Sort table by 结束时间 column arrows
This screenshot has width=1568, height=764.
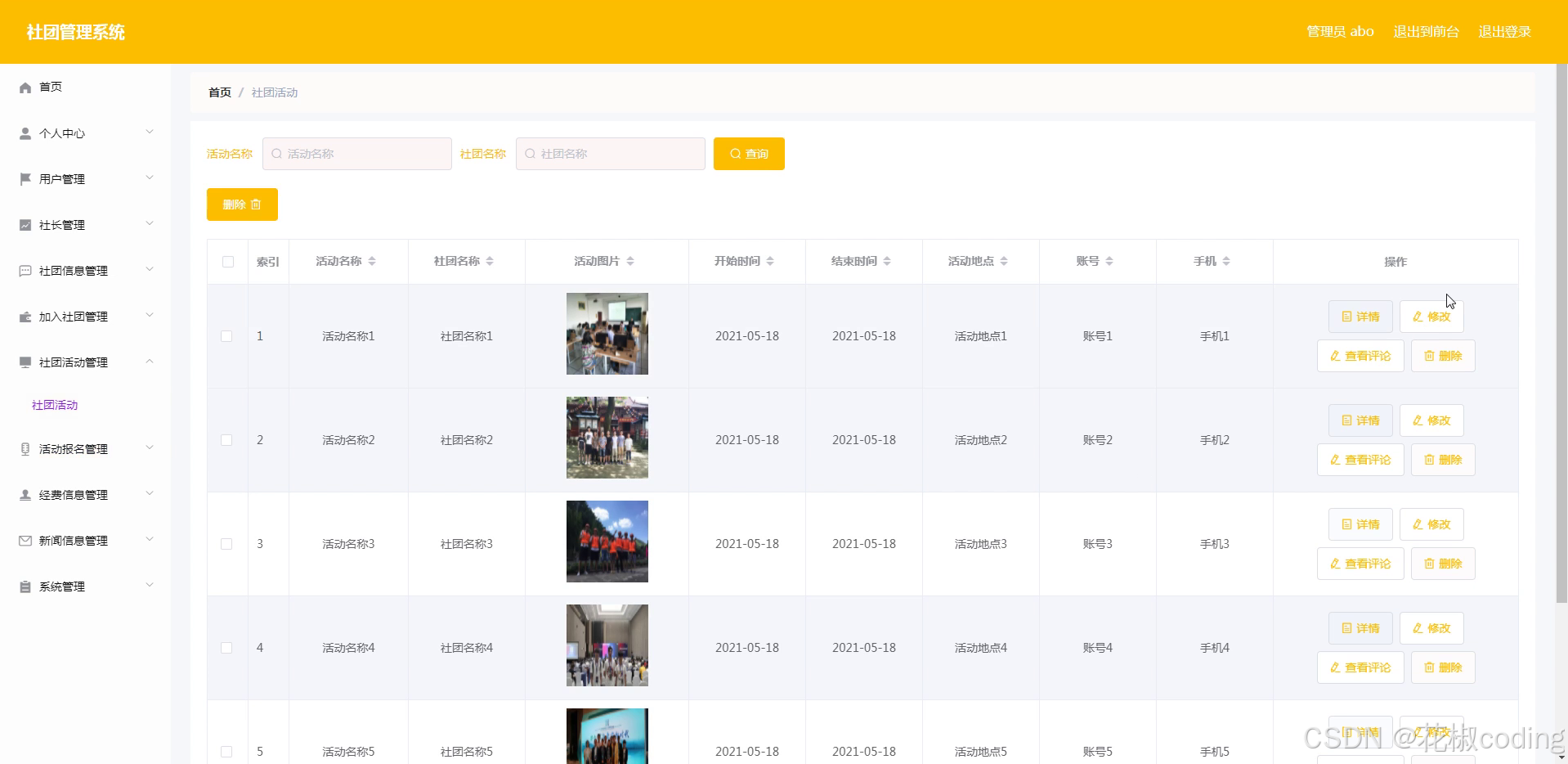coord(887,261)
